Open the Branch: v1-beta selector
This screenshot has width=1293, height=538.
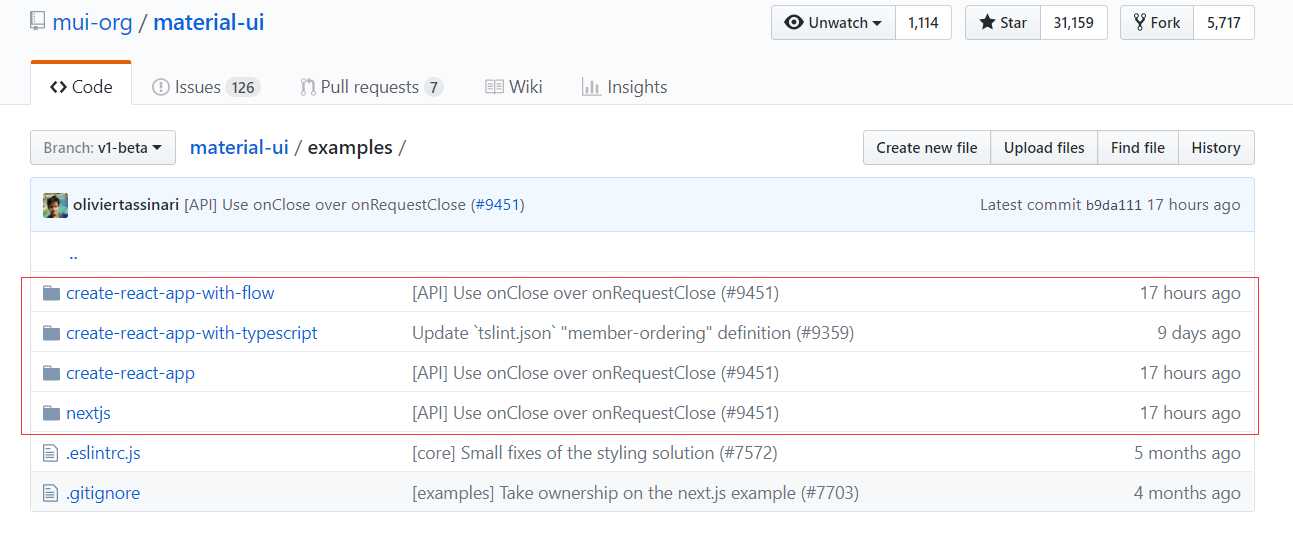(103, 148)
